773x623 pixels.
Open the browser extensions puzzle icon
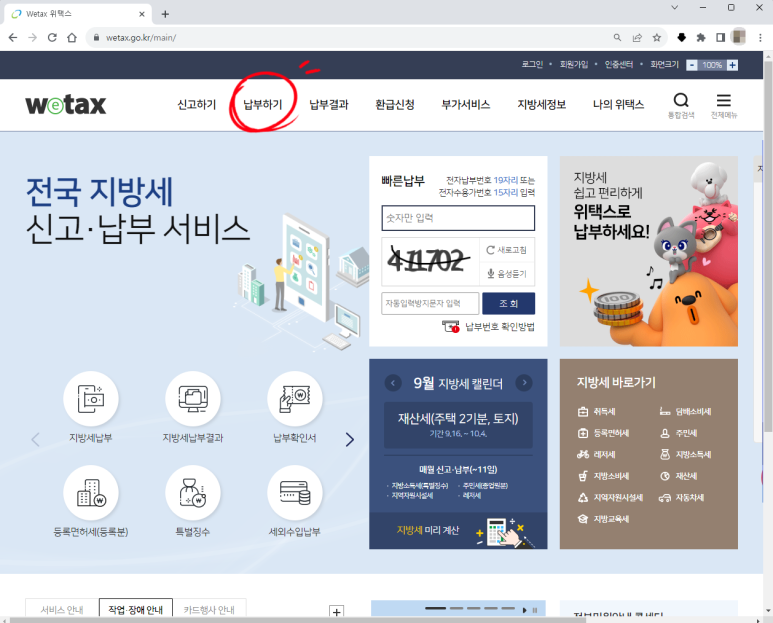(x=701, y=37)
